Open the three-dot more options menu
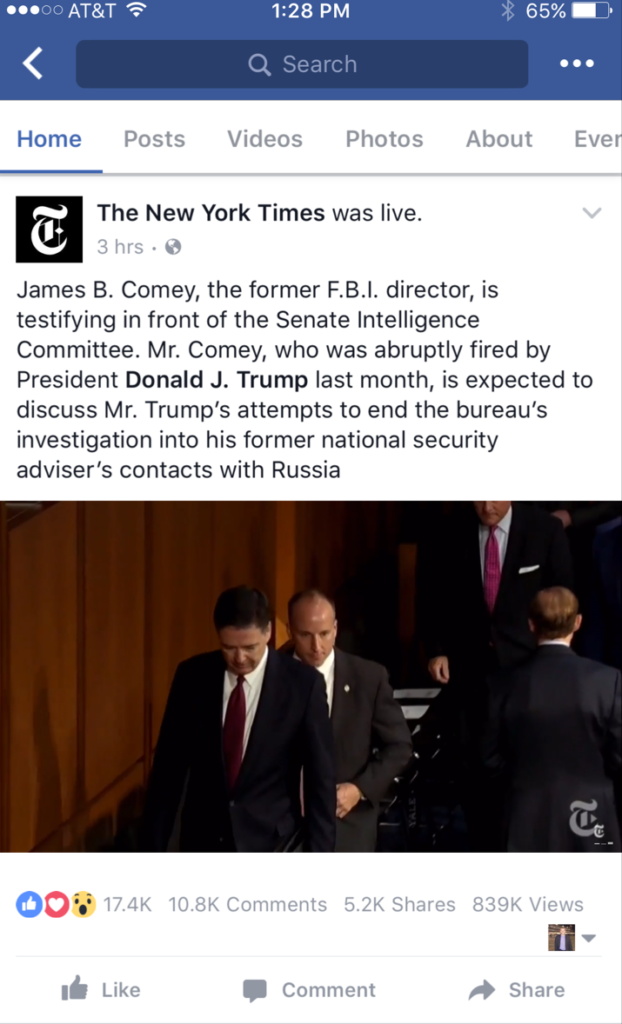Image resolution: width=622 pixels, height=1024 pixels. [577, 64]
